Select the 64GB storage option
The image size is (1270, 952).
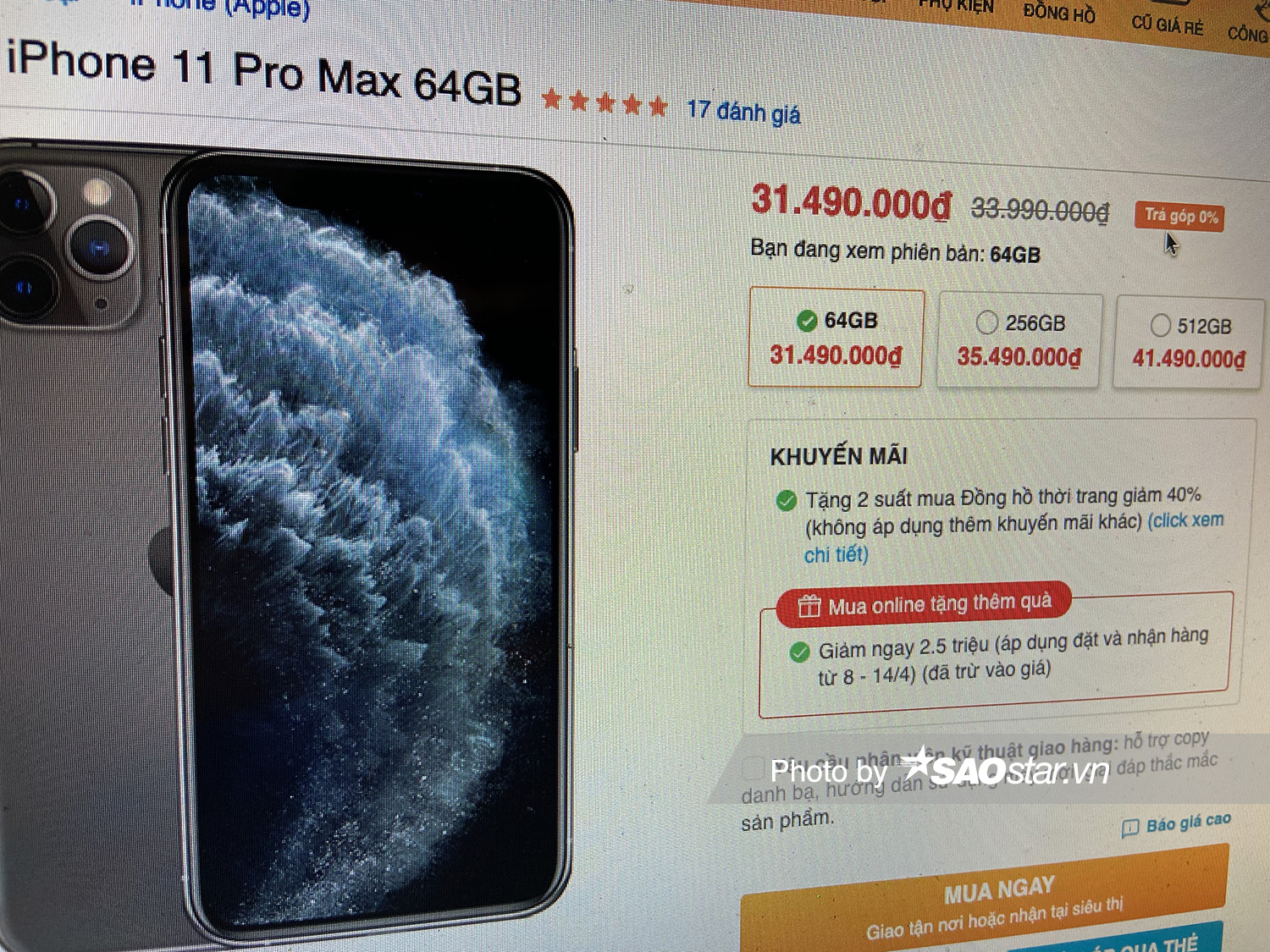[x=836, y=338]
